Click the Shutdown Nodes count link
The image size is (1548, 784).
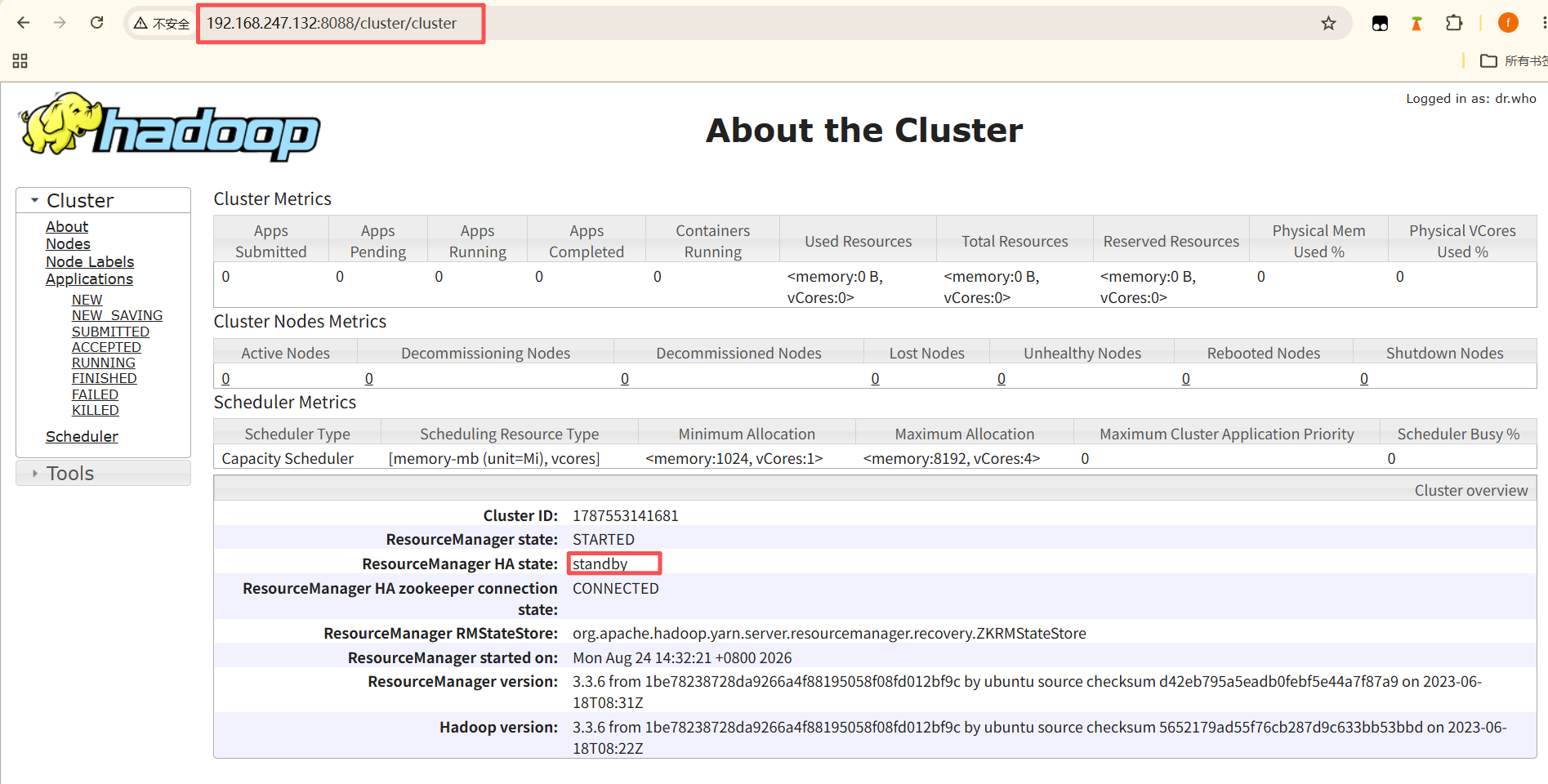pyautogui.click(x=1364, y=379)
